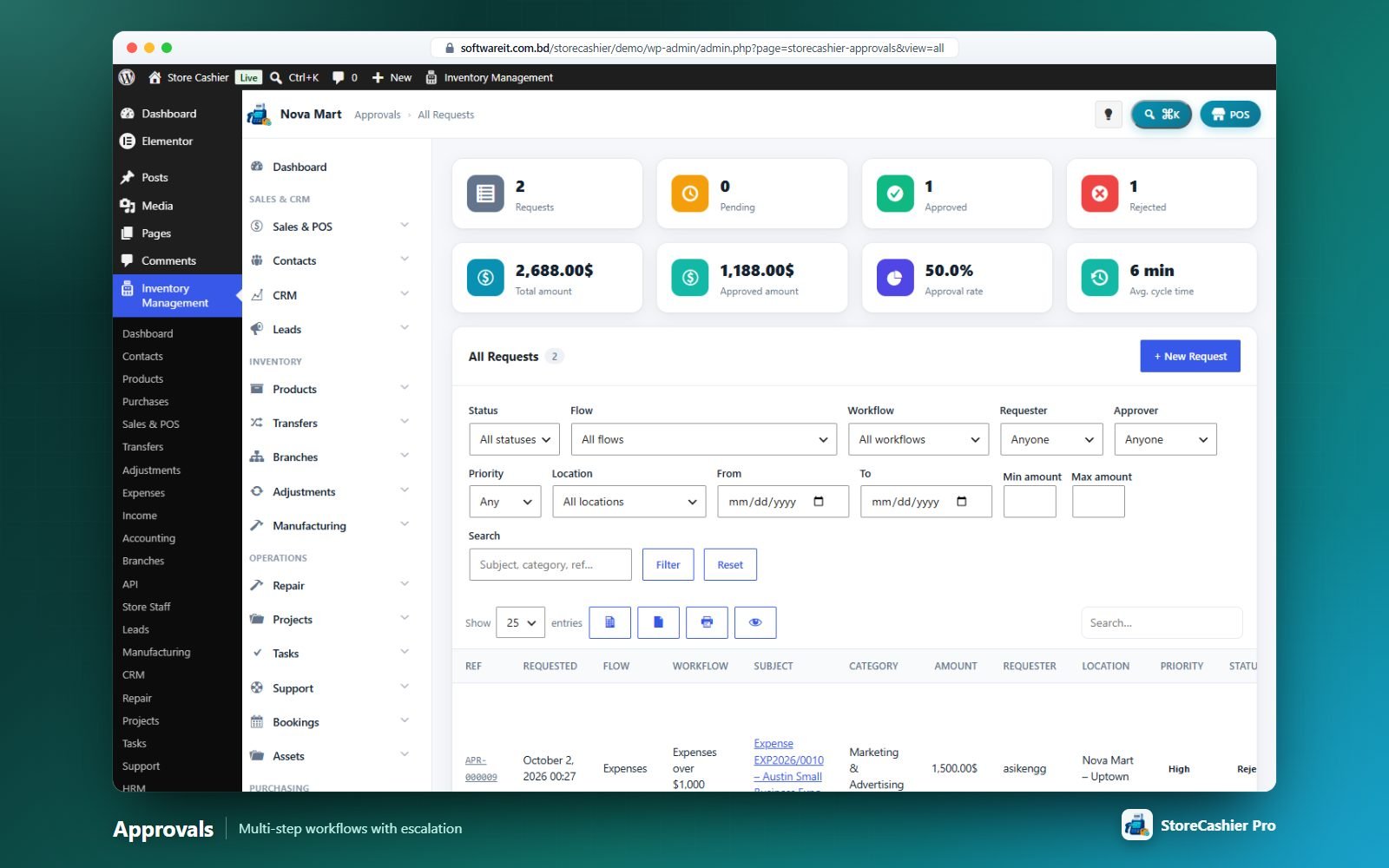This screenshot has height=868, width=1389.
Task: Click the Approvals breadcrumb
Action: point(377,115)
